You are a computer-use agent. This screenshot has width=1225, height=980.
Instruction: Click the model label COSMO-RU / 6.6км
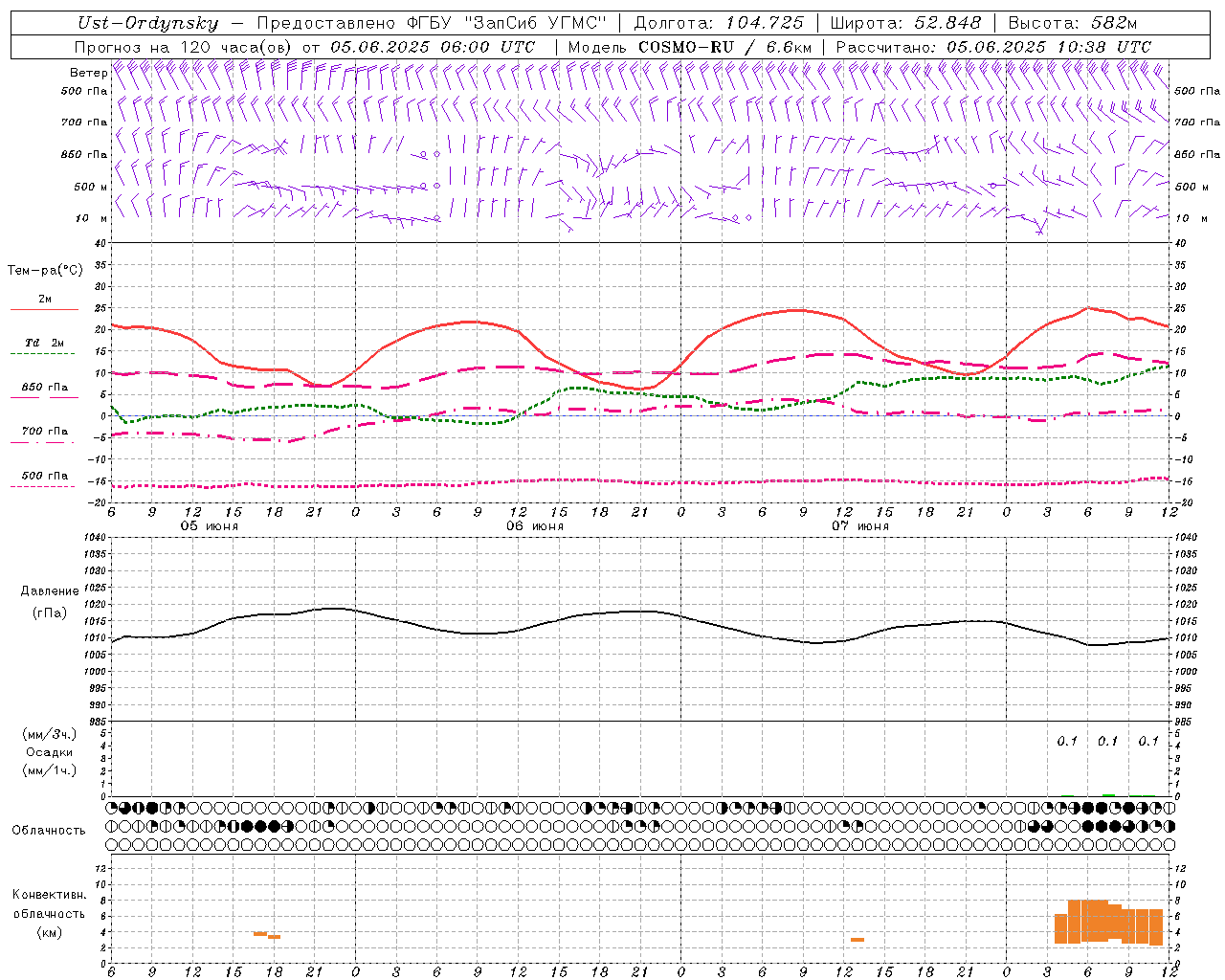tap(725, 47)
